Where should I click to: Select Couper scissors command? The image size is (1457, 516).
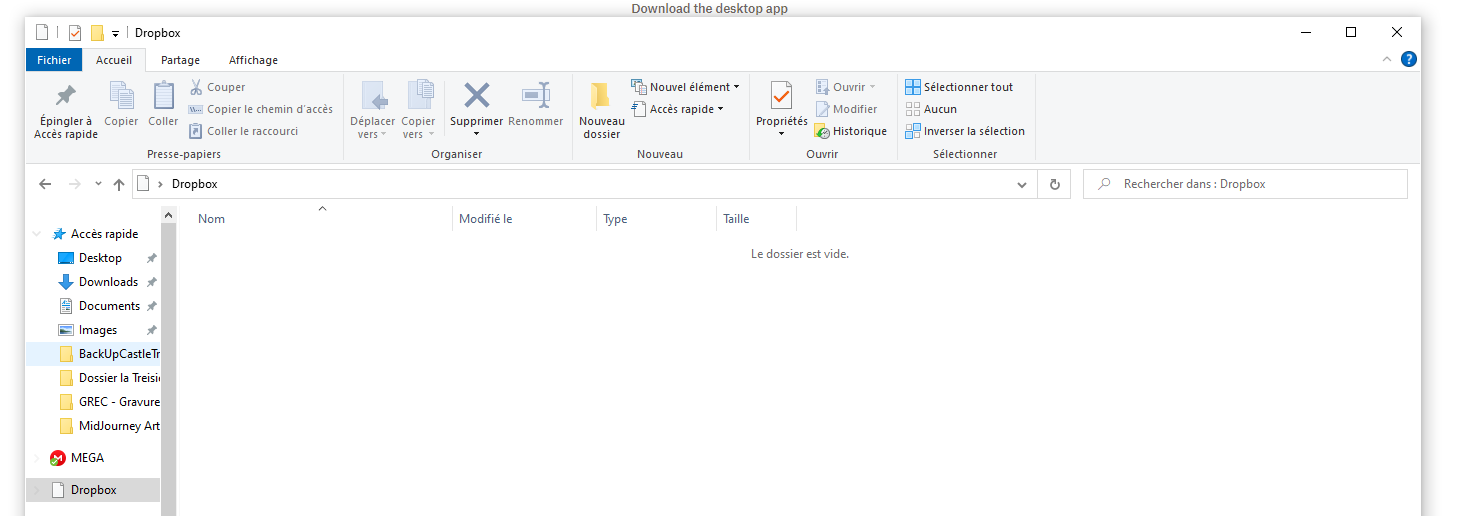[217, 87]
